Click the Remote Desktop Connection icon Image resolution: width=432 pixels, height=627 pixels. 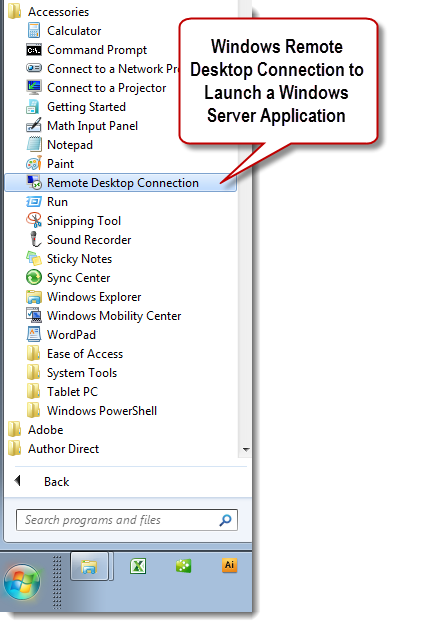pyautogui.click(x=34, y=182)
